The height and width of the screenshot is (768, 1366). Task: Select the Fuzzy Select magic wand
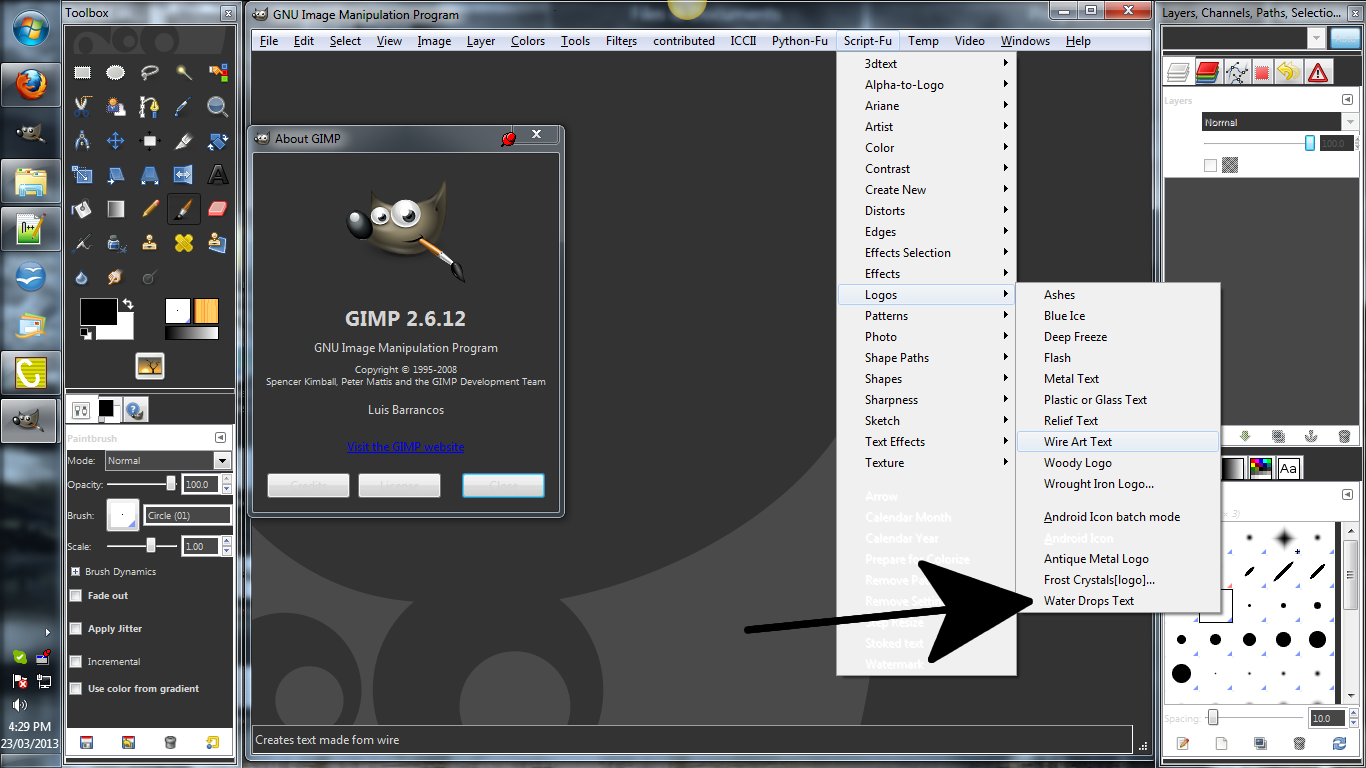tap(184, 72)
